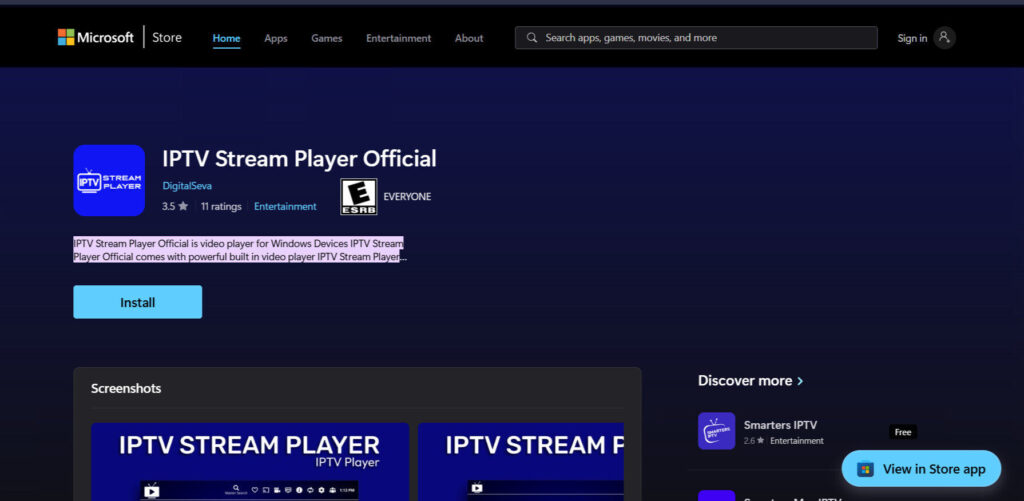The image size is (1024, 501).
Task: Click the Free price tag for Smarters IPTV
Action: (903, 432)
